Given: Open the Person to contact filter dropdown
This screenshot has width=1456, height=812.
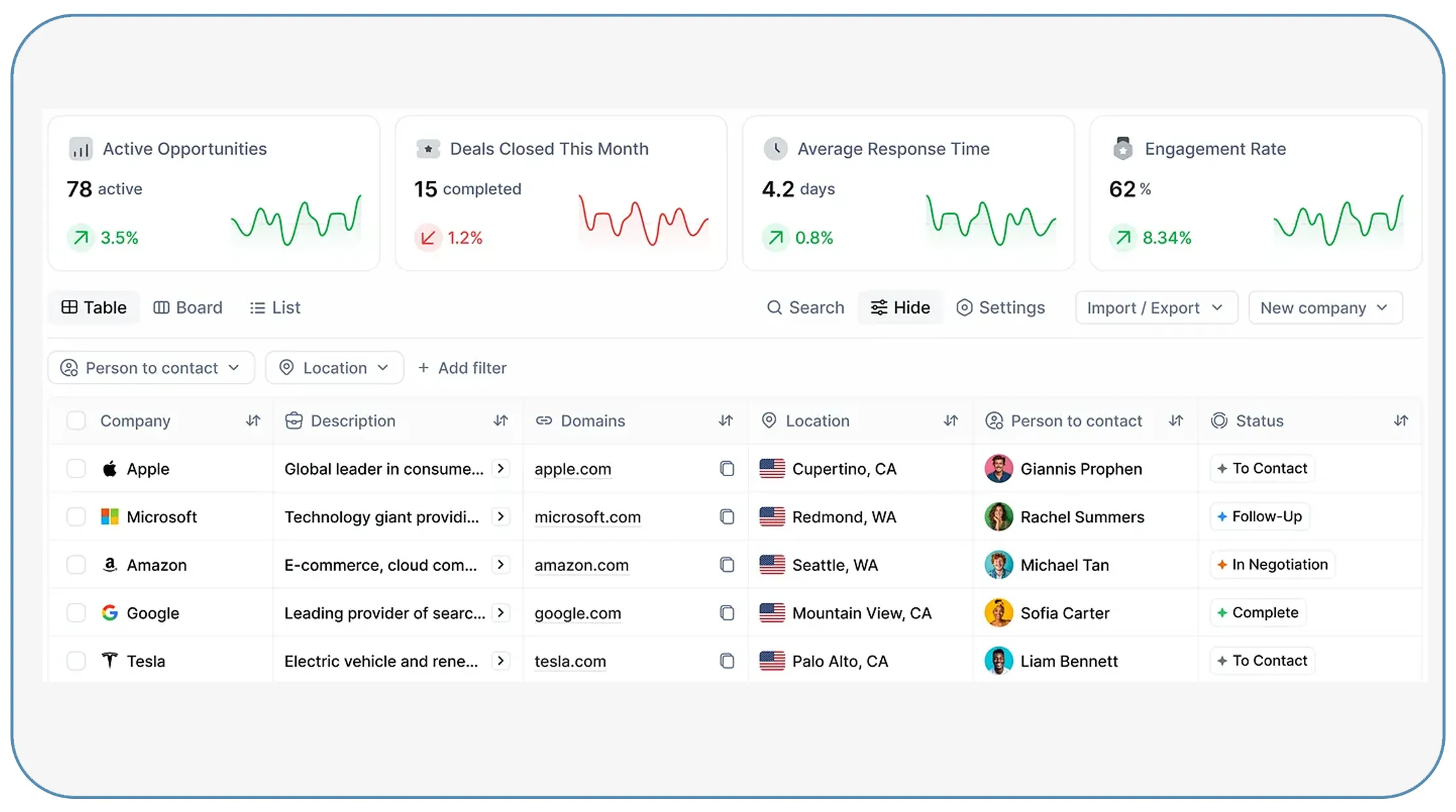Looking at the screenshot, I should [151, 368].
